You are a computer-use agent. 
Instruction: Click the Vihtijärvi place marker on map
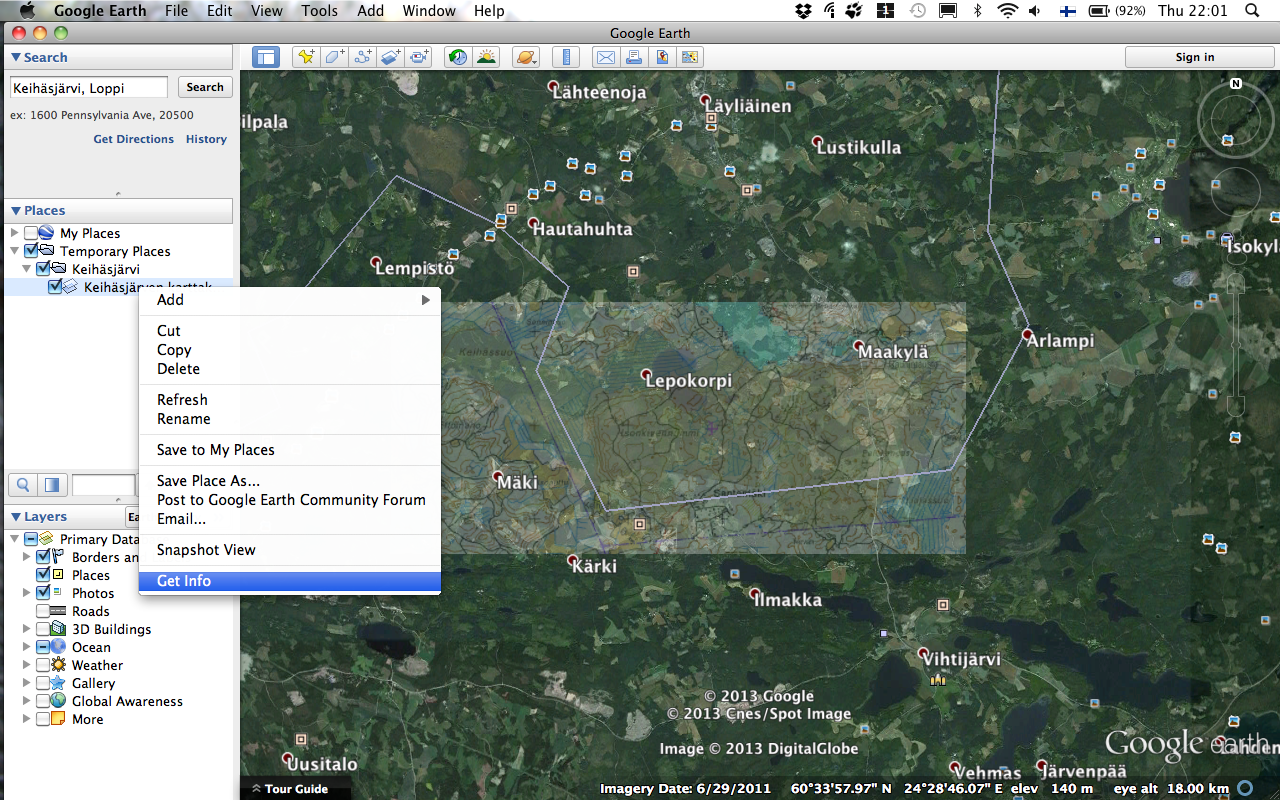tap(924, 653)
